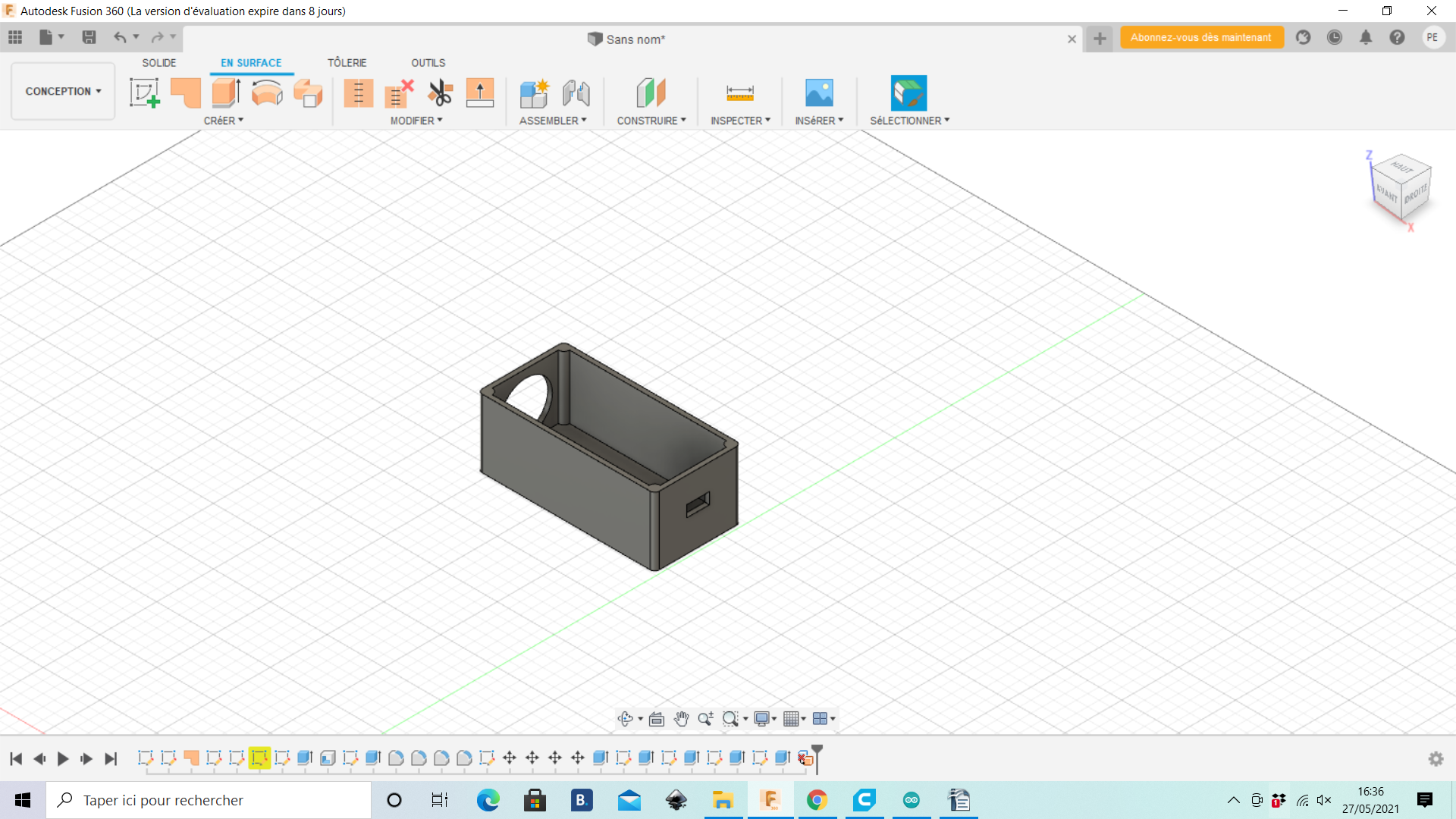Open Google Chrome from the taskbar
Screen dimensions: 1456x819
817,800
